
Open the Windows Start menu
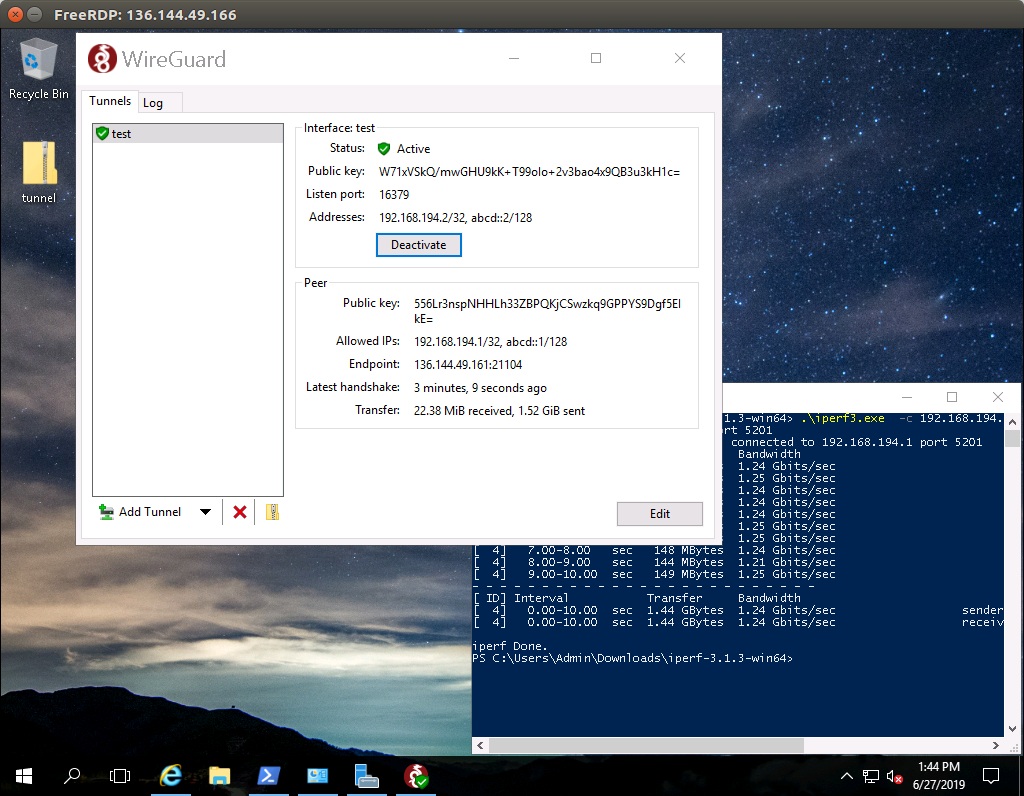pyautogui.click(x=23, y=775)
